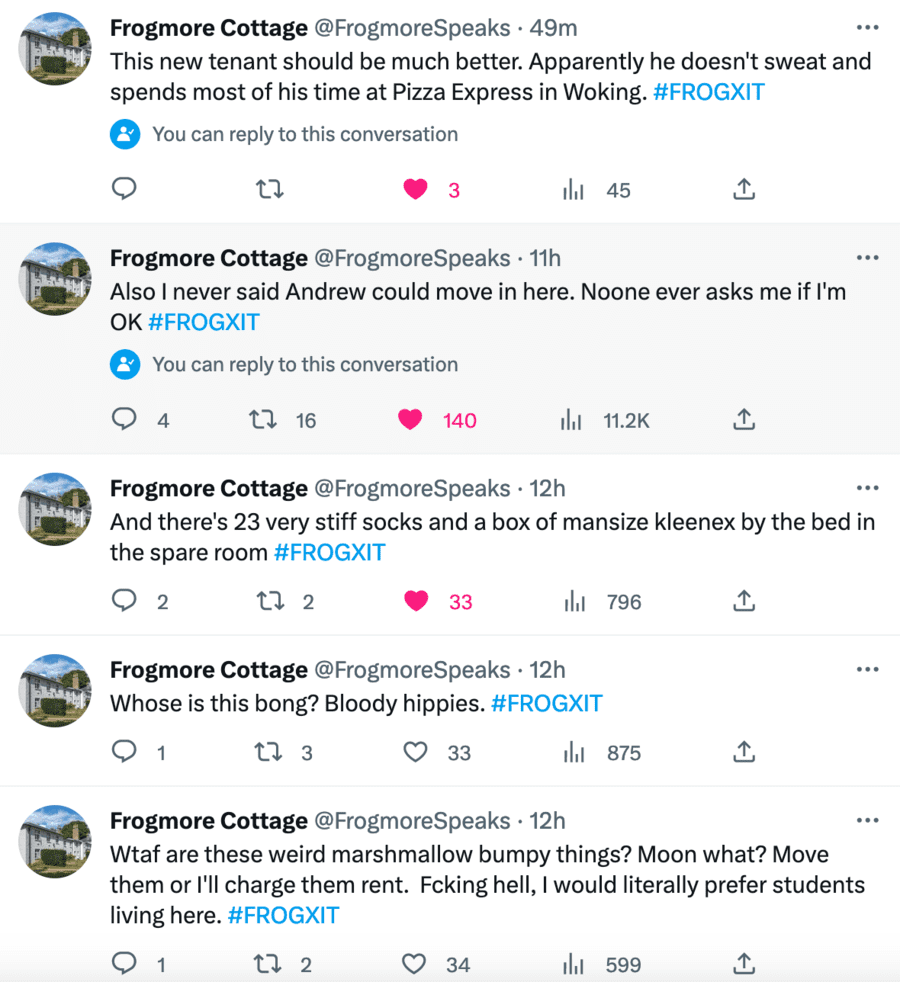This screenshot has width=900, height=982.
Task: Unlike the Pizza Express tweet with 3 likes
Action: [416, 190]
